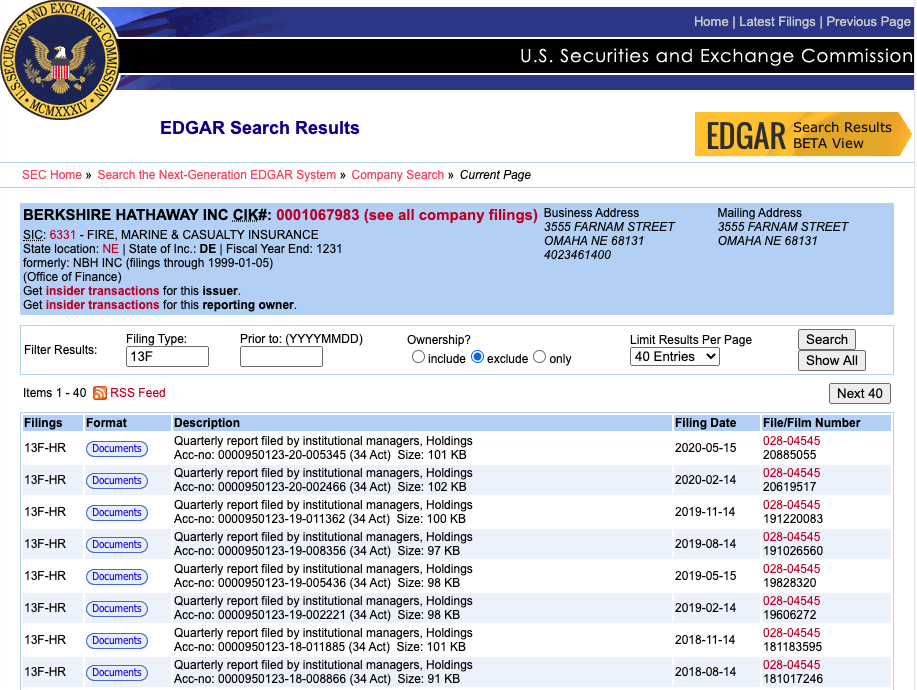Open file number 028-04545 above film 20885055
This screenshot has width=917, height=690.
point(791,441)
